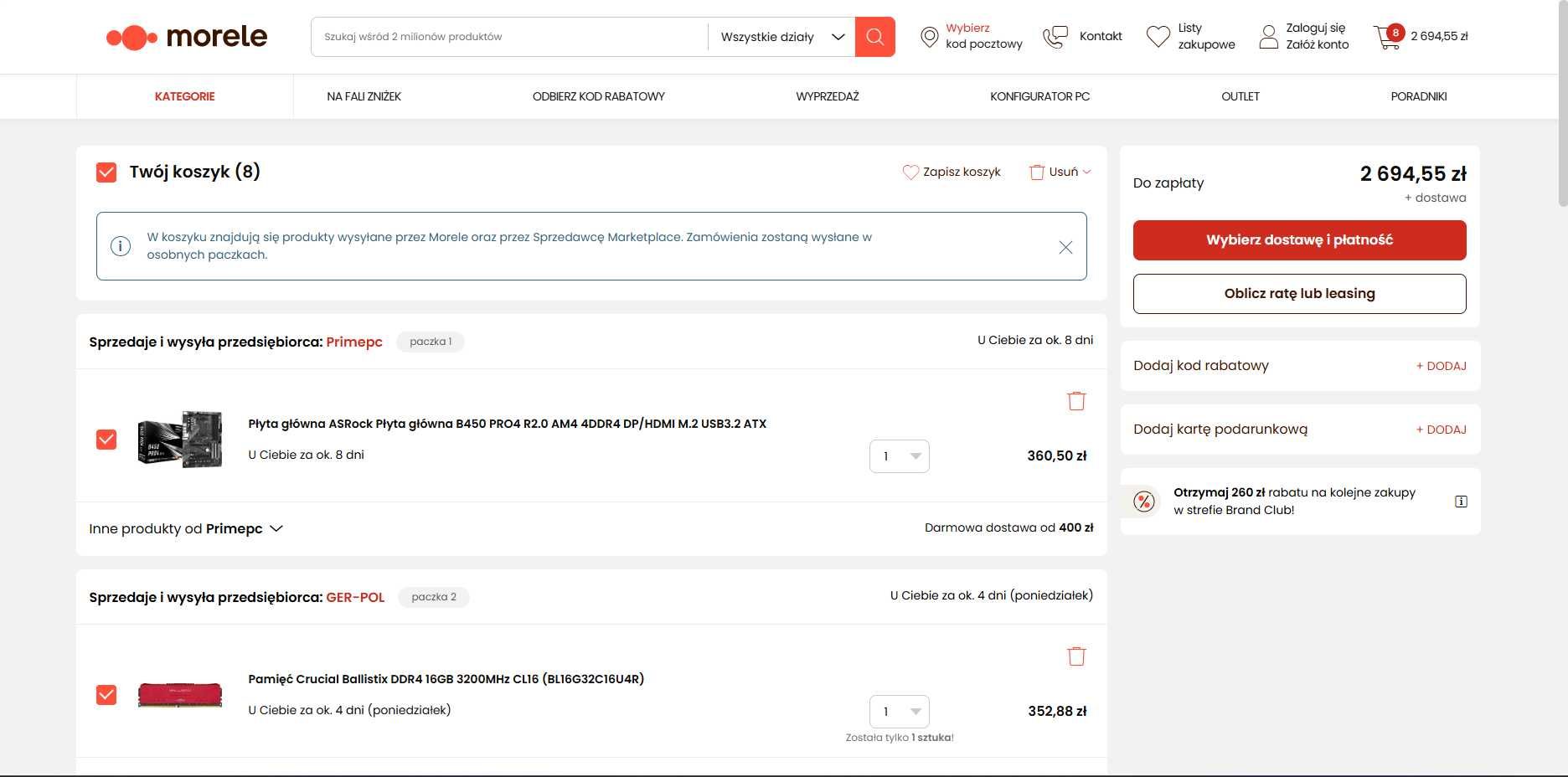Screen dimensions: 1568x777
Task: Open the KATEGORIE menu
Action: [x=184, y=96]
